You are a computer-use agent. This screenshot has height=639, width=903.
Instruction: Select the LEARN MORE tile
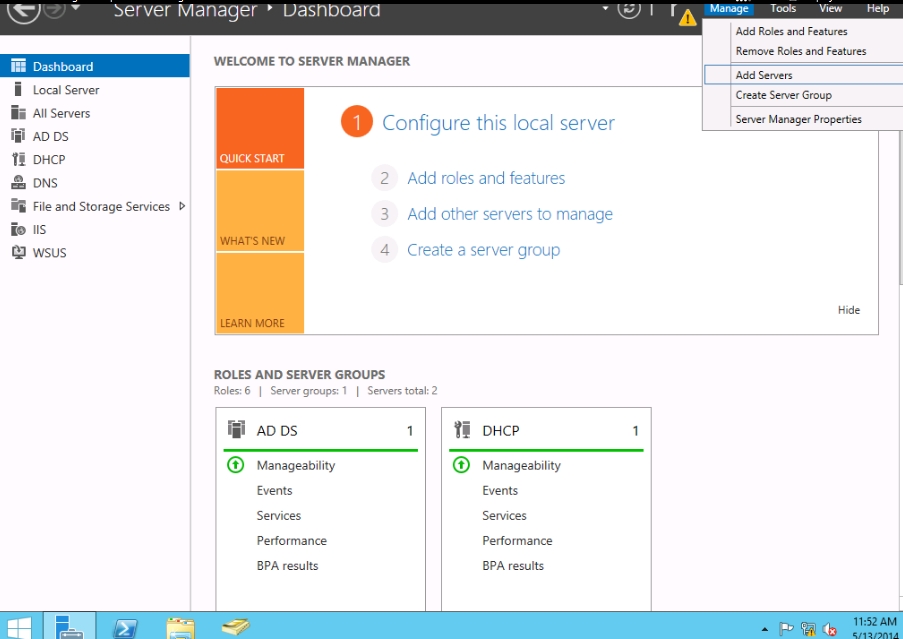(260, 293)
